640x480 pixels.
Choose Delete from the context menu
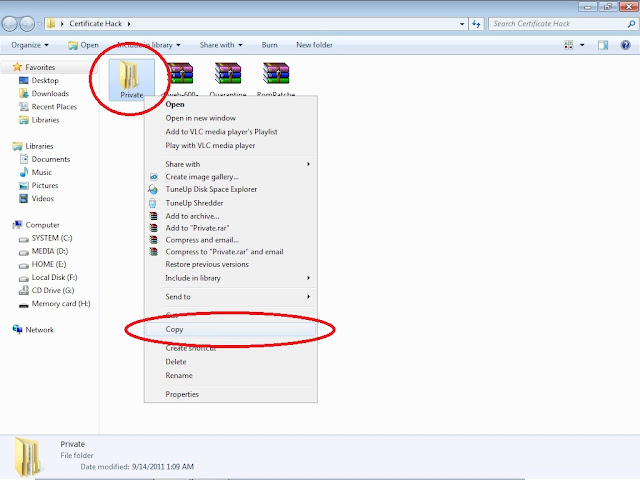(x=231, y=362)
